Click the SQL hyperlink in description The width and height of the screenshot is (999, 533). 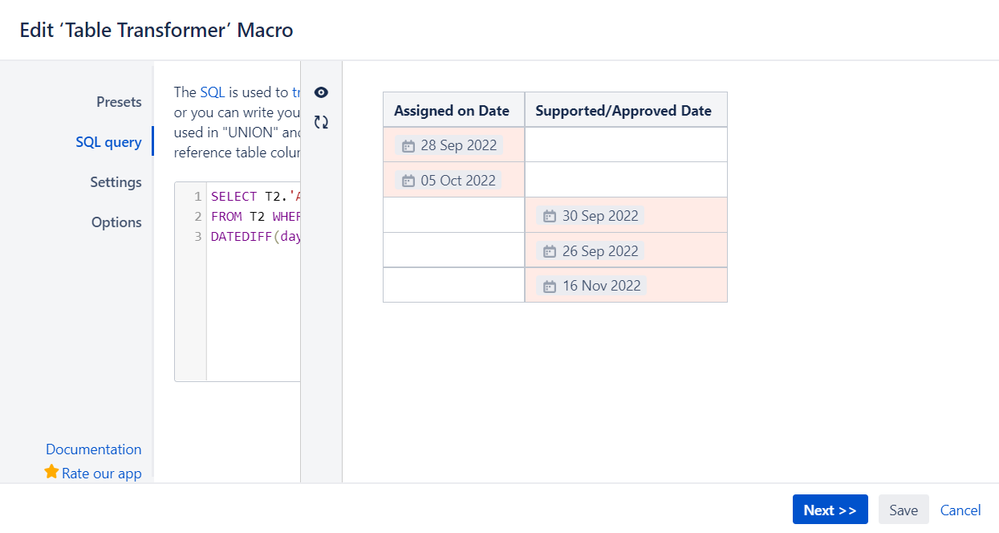coord(212,92)
